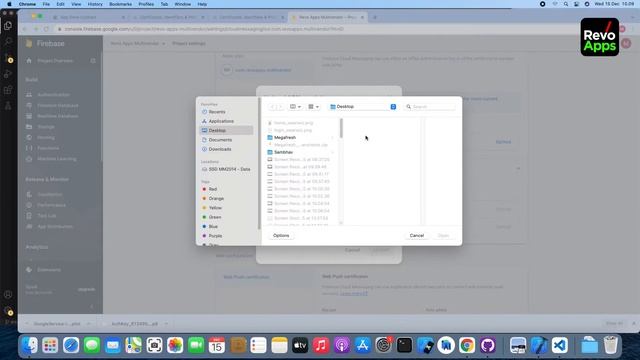Open item grouping dropdown in file dialog
The height and width of the screenshot is (360, 640).
(313, 107)
